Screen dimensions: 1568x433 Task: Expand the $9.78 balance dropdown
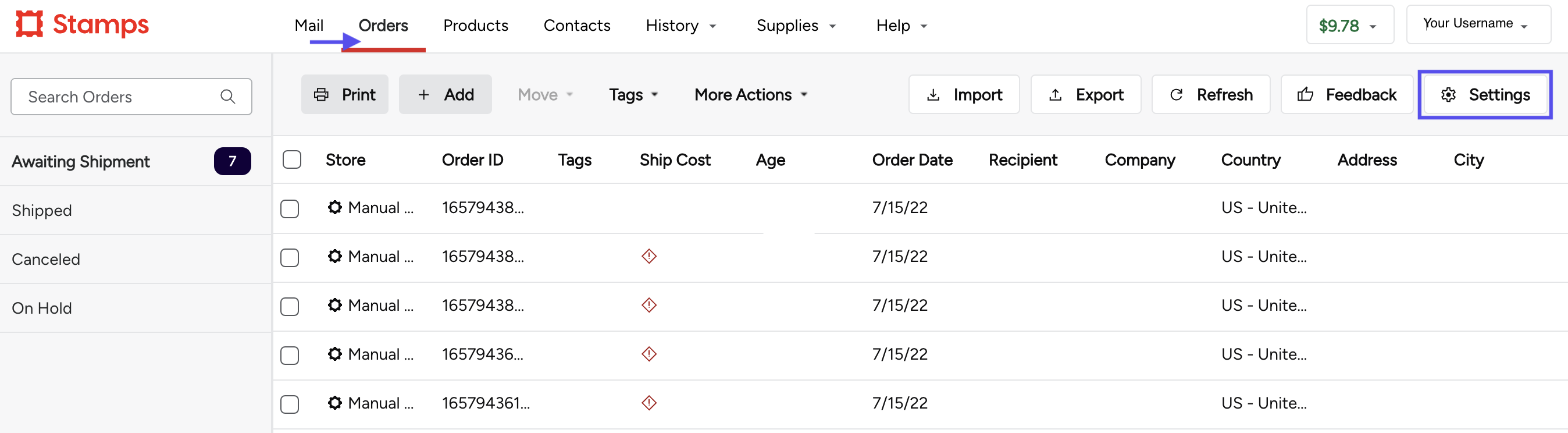coord(1349,25)
